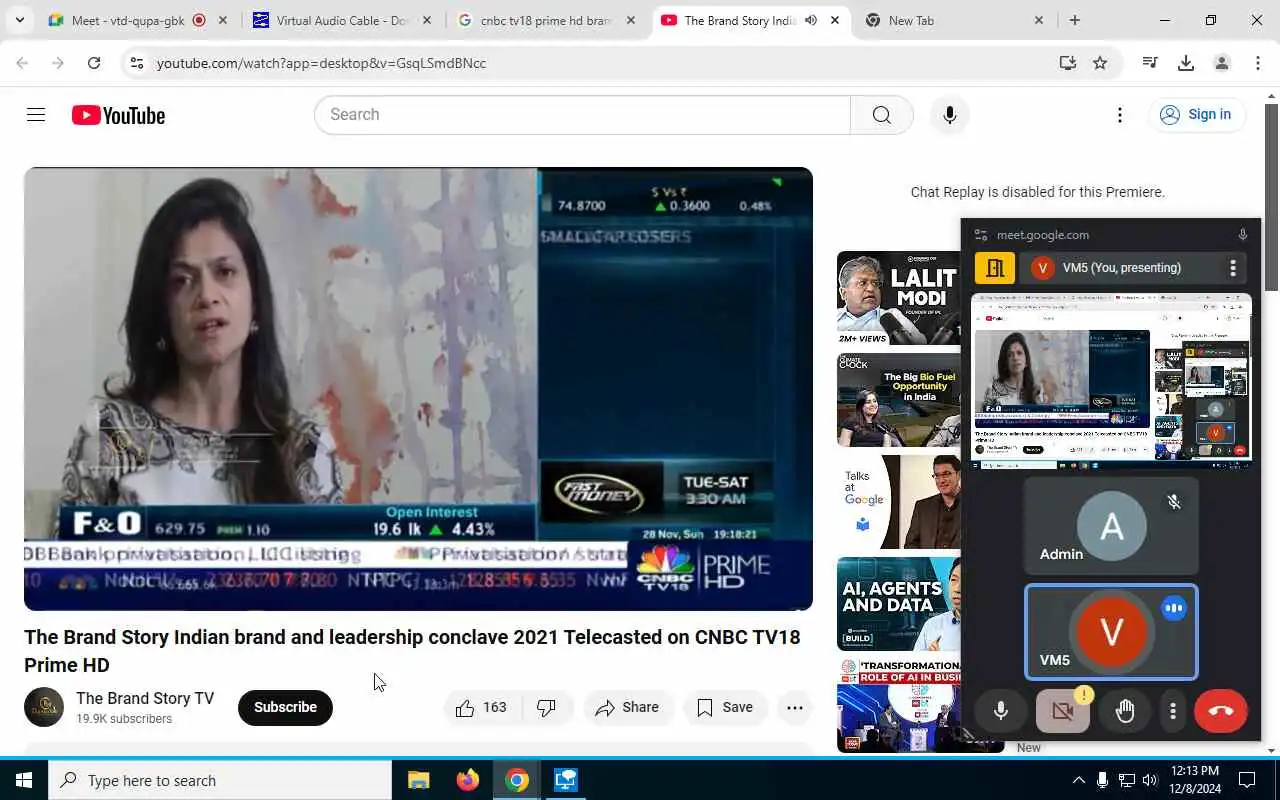This screenshot has height=800, width=1280.
Task: Click the Share button
Action: pos(627,707)
